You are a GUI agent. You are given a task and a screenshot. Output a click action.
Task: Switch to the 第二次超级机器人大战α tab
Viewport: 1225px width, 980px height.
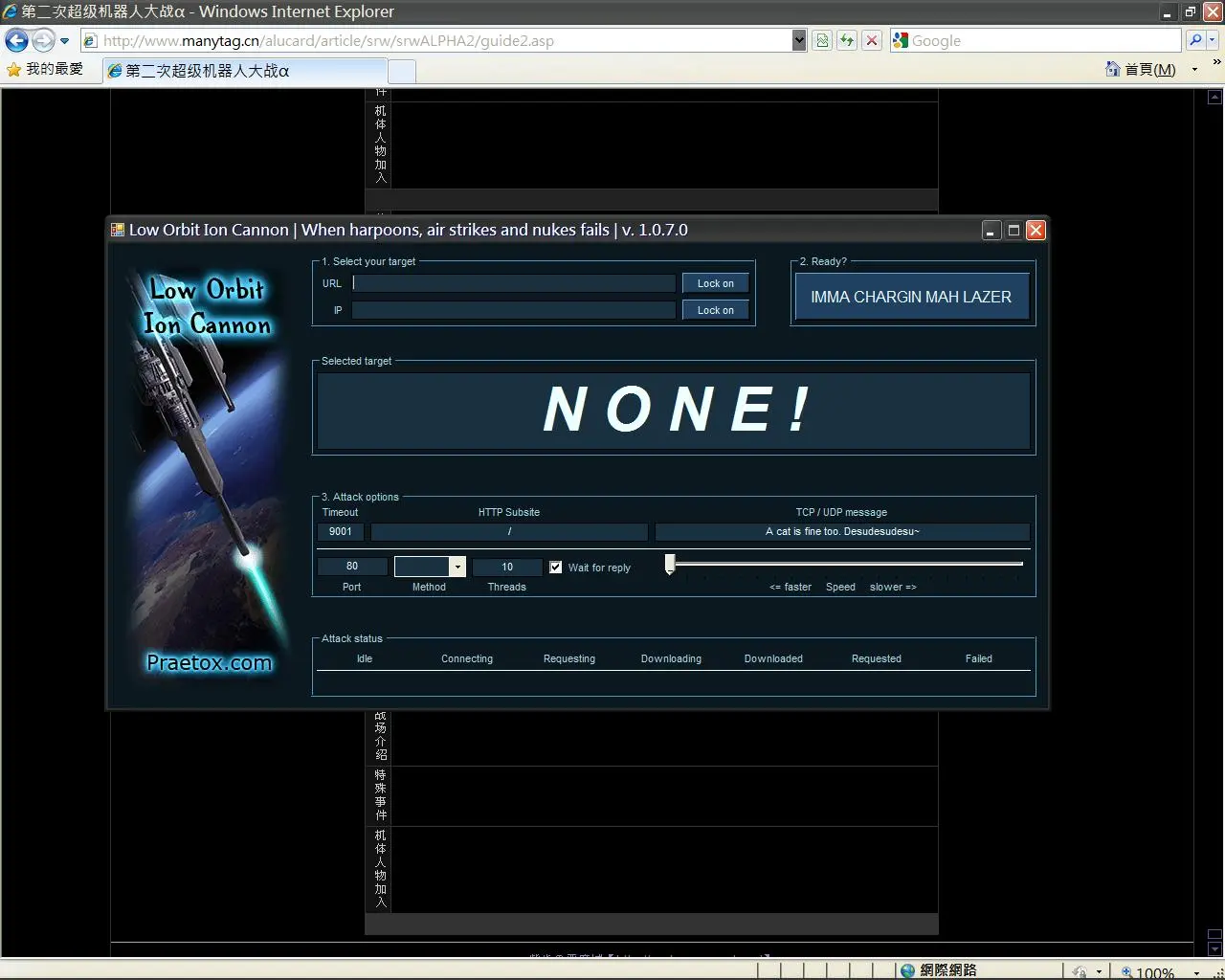(245, 71)
